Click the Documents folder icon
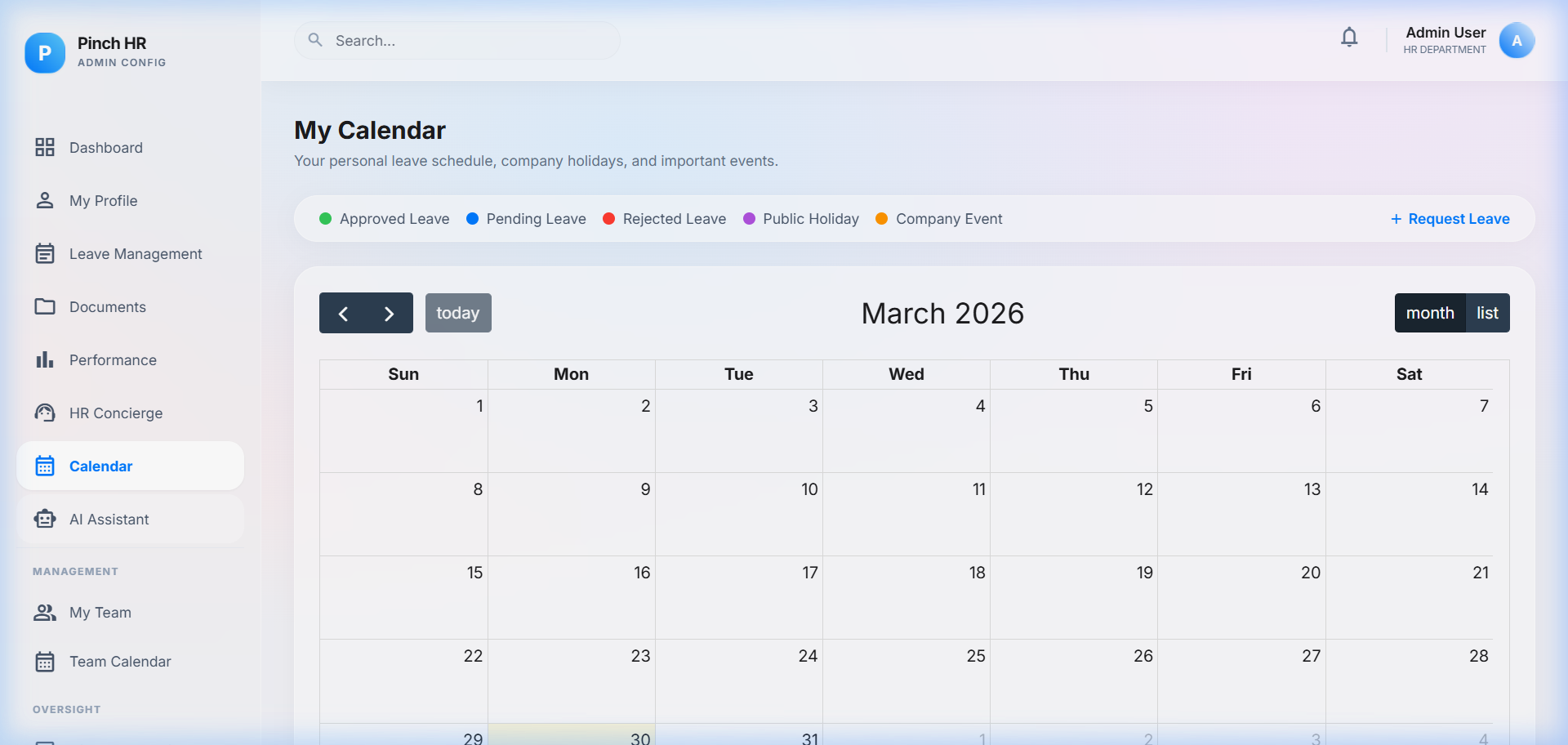This screenshot has width=1568, height=745. (45, 307)
